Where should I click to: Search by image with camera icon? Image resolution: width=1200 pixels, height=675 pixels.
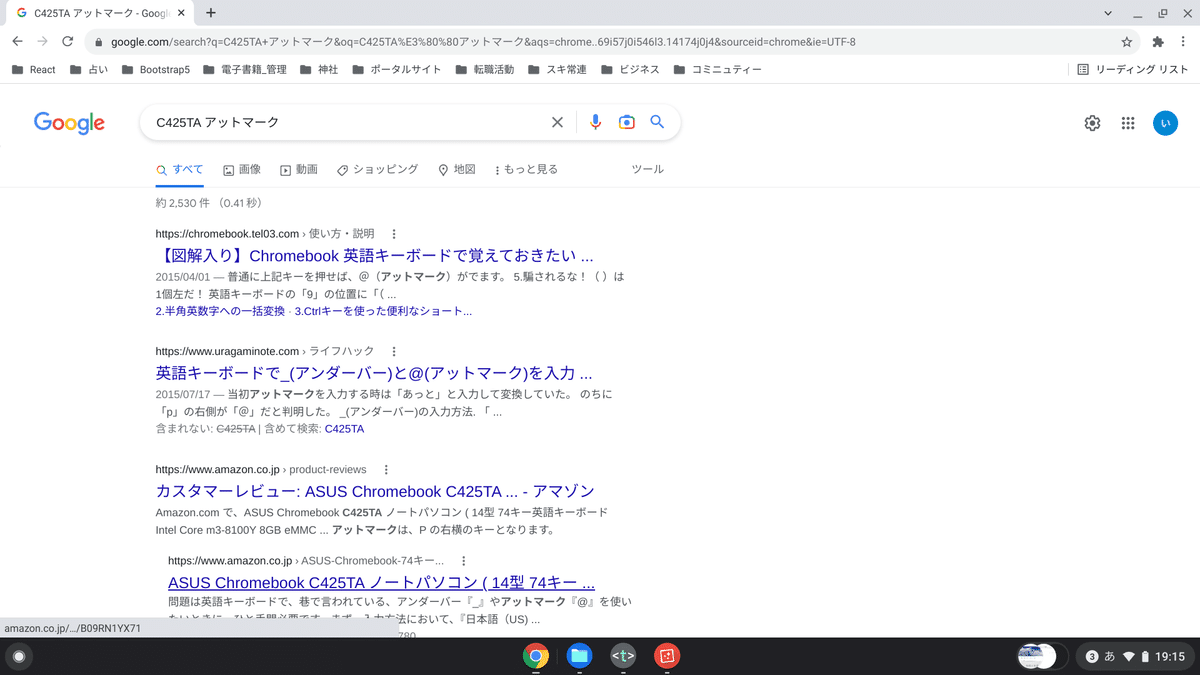click(627, 122)
